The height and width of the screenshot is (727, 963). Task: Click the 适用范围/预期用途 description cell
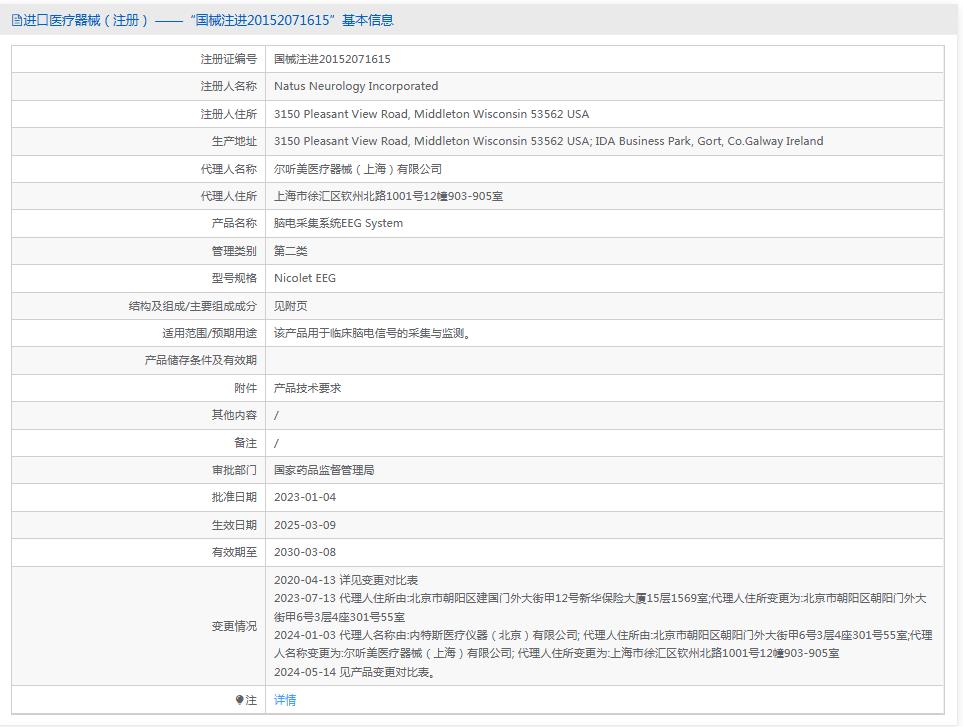(368, 332)
